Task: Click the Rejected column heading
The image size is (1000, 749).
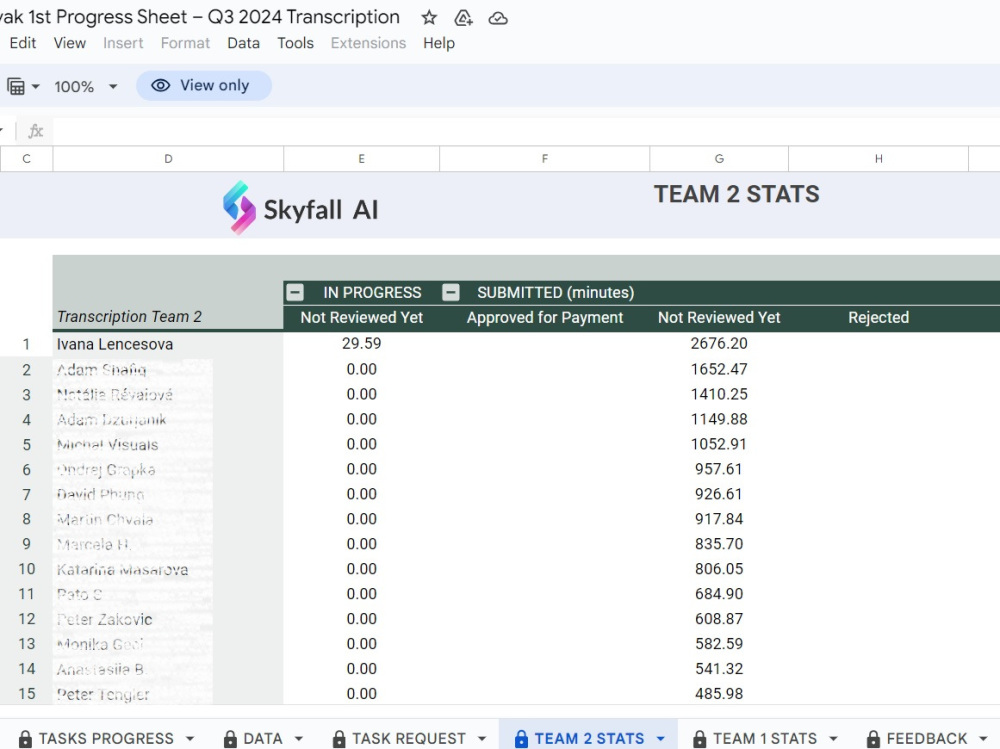Action: (x=879, y=318)
